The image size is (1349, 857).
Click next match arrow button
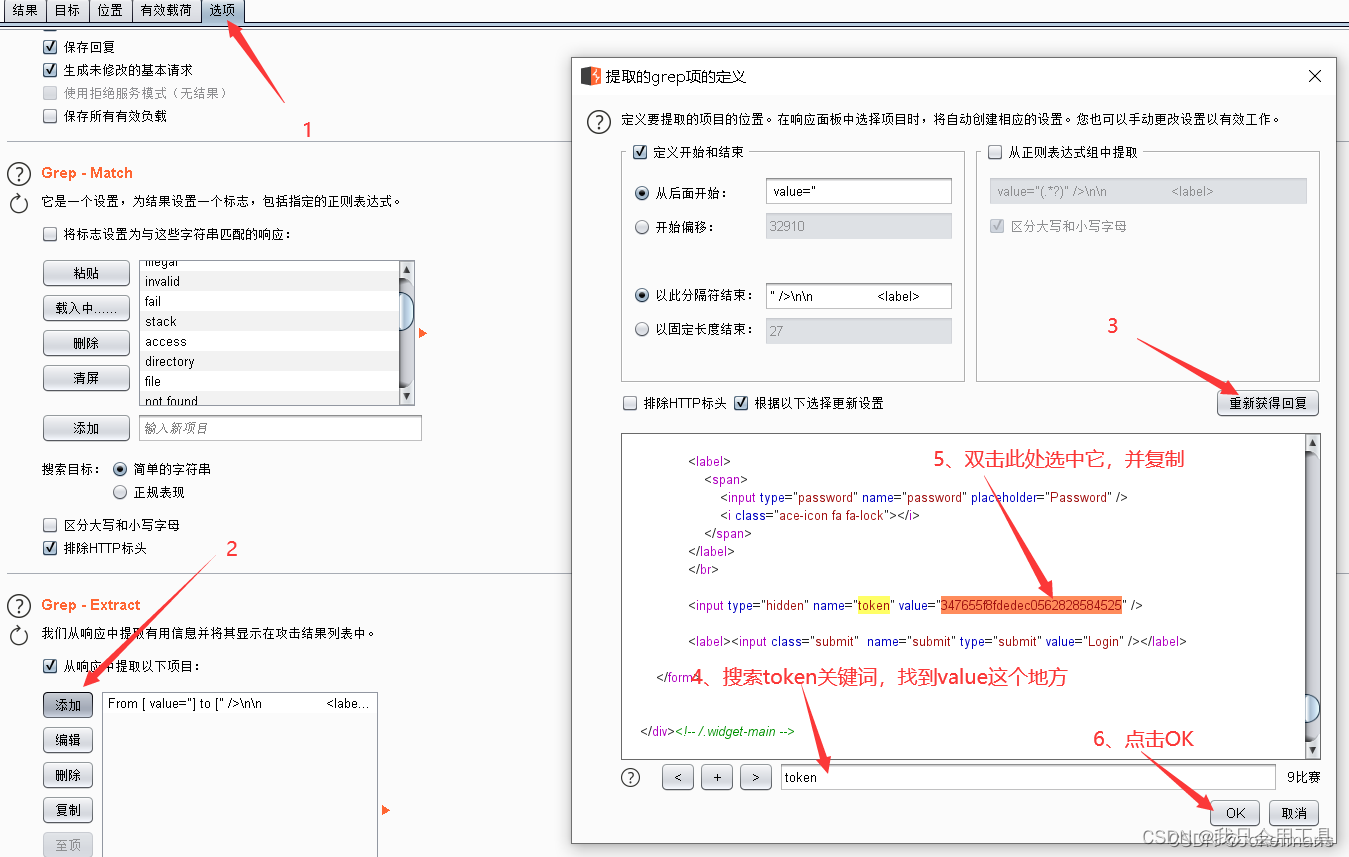(x=756, y=777)
